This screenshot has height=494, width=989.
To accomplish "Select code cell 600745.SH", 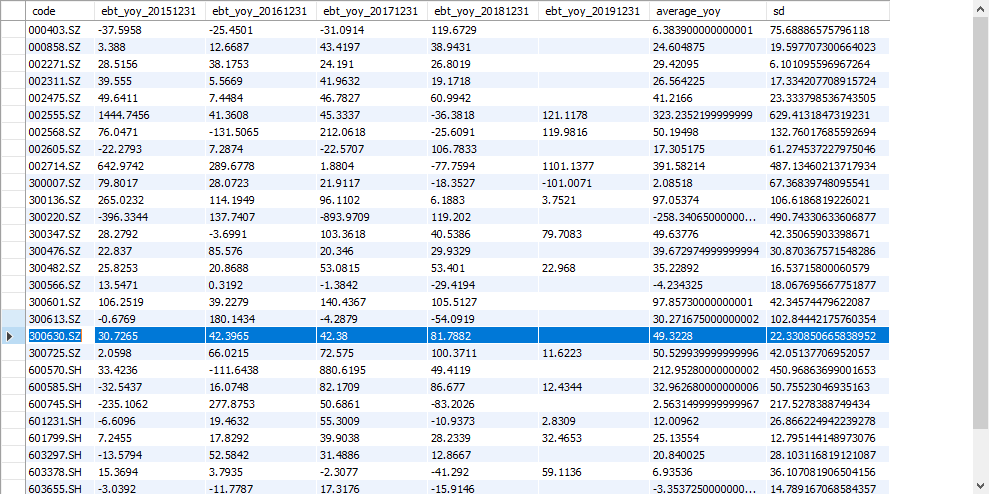I will [x=61, y=404].
